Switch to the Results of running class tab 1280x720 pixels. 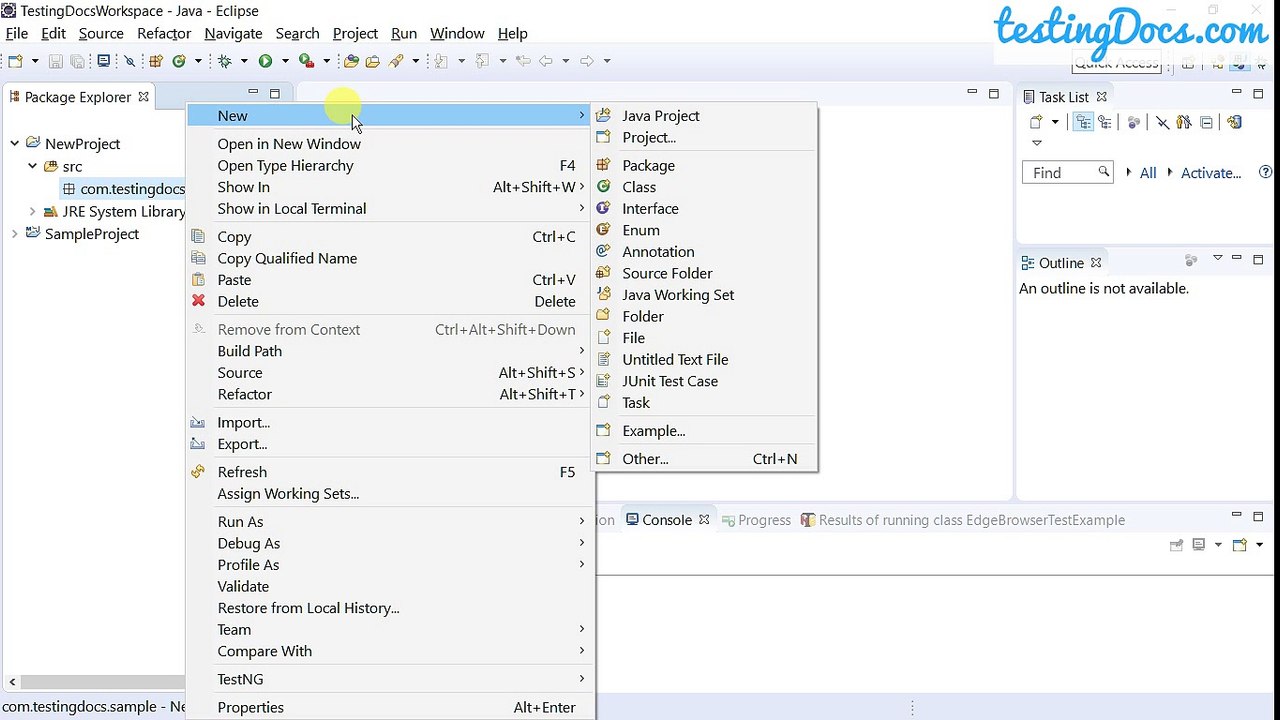(x=962, y=520)
